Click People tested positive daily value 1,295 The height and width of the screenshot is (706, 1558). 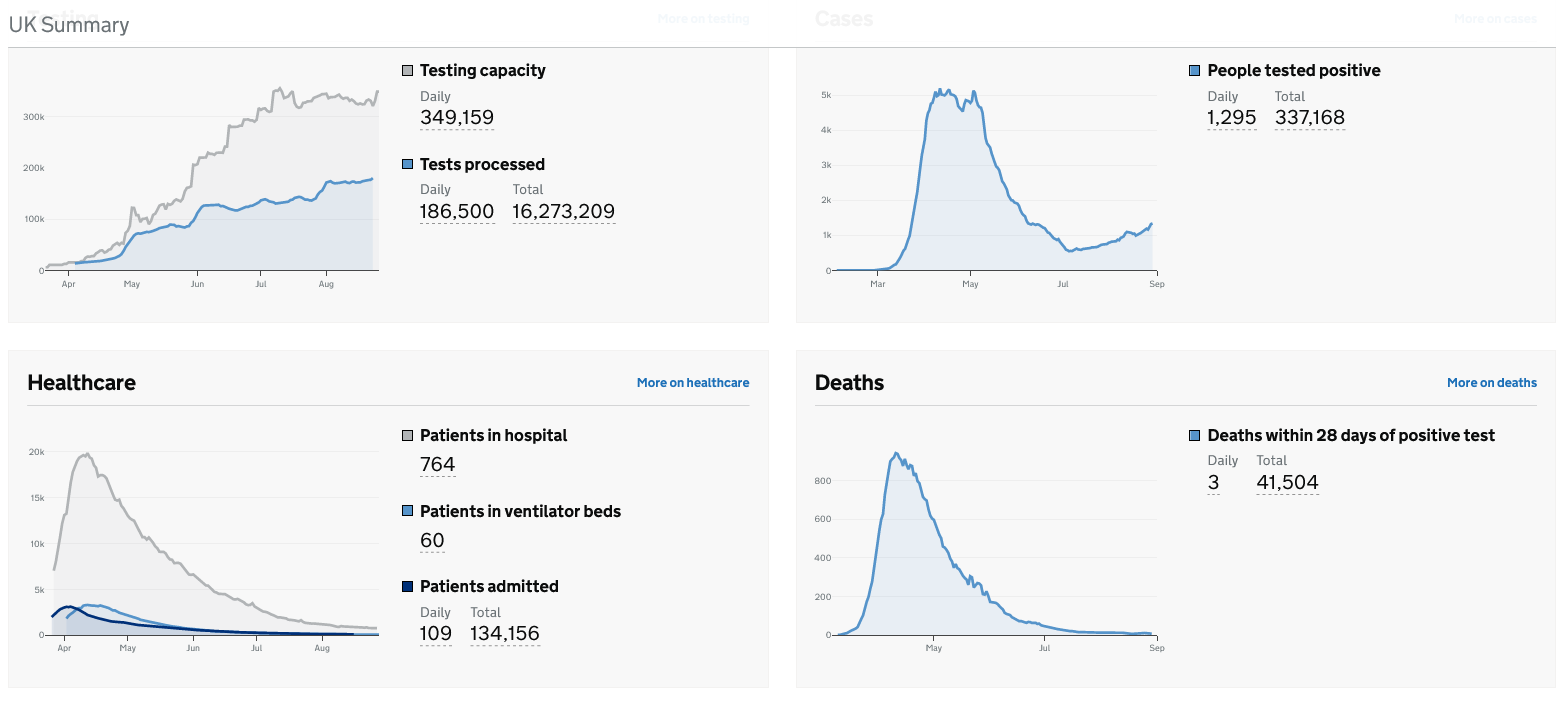pos(1232,118)
